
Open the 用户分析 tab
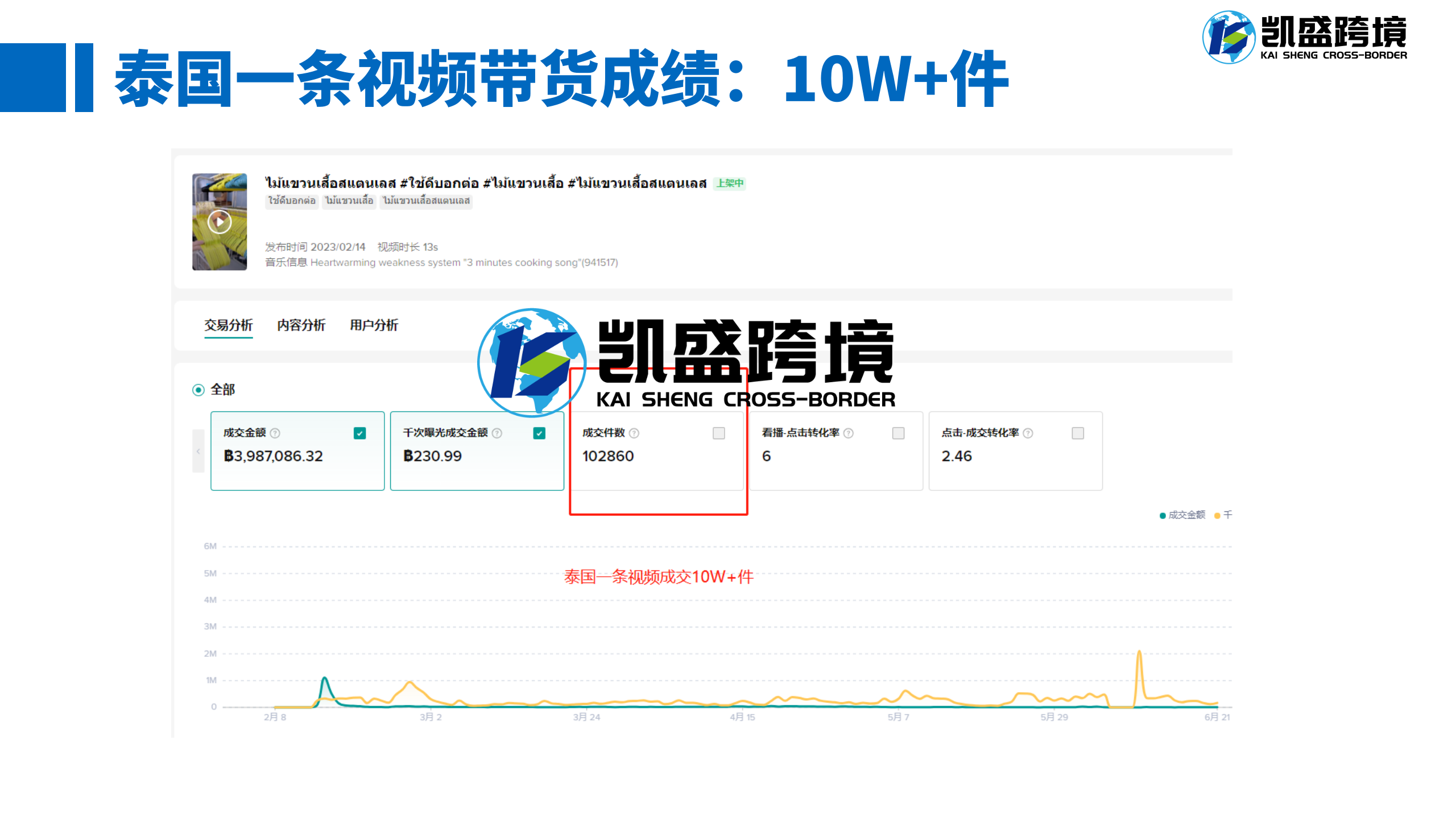[x=374, y=325]
